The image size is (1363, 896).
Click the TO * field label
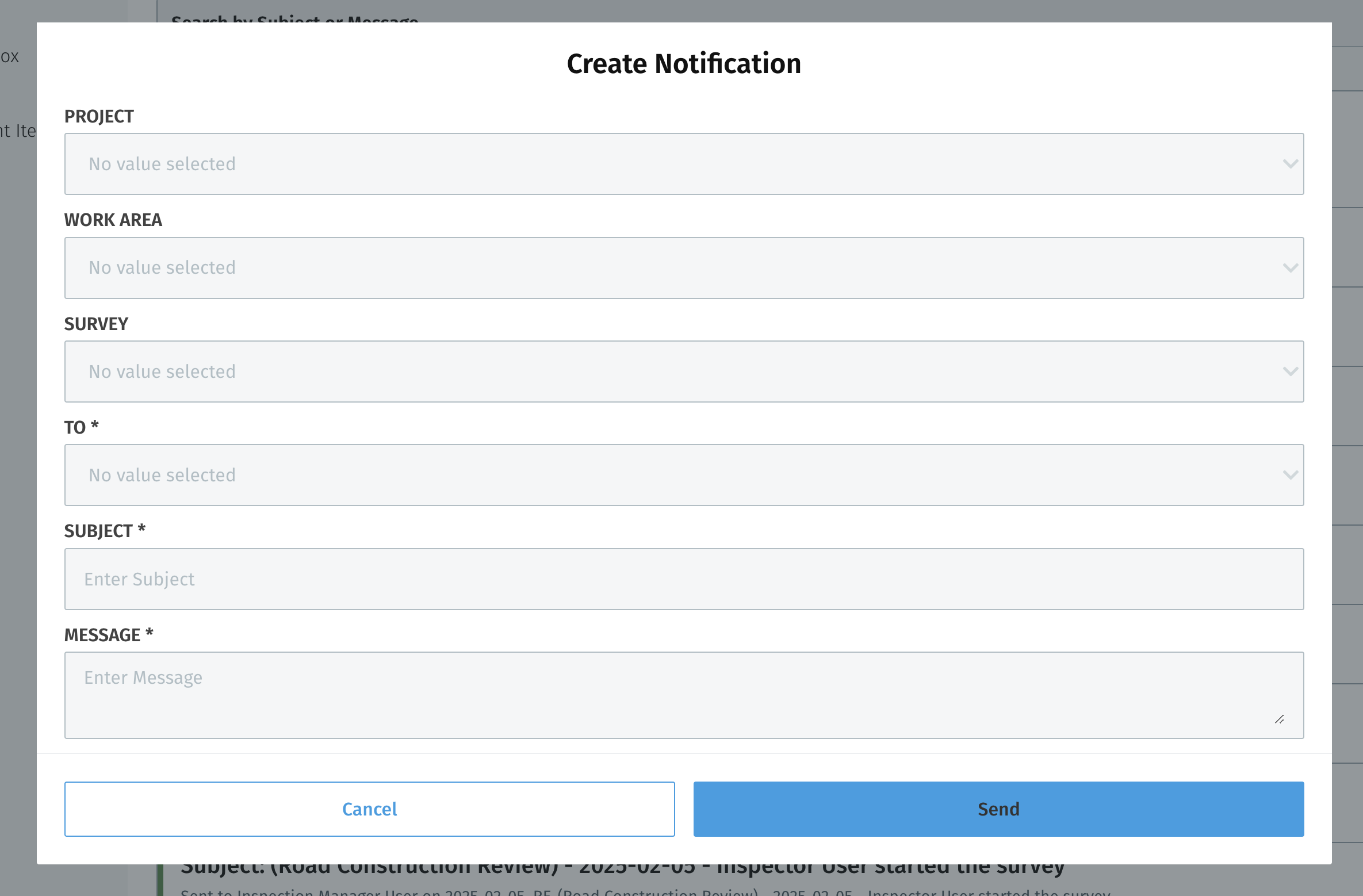(81, 427)
